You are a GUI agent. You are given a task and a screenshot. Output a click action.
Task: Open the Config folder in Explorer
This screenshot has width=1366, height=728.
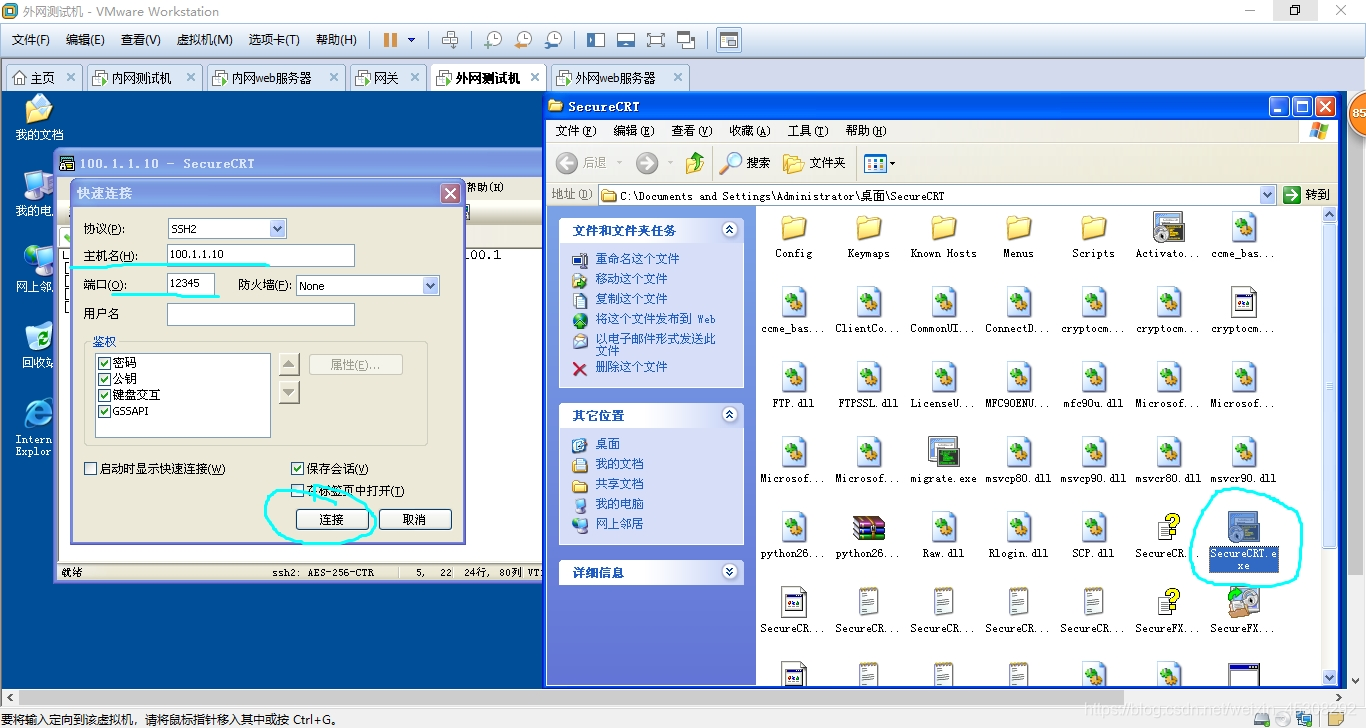click(794, 236)
